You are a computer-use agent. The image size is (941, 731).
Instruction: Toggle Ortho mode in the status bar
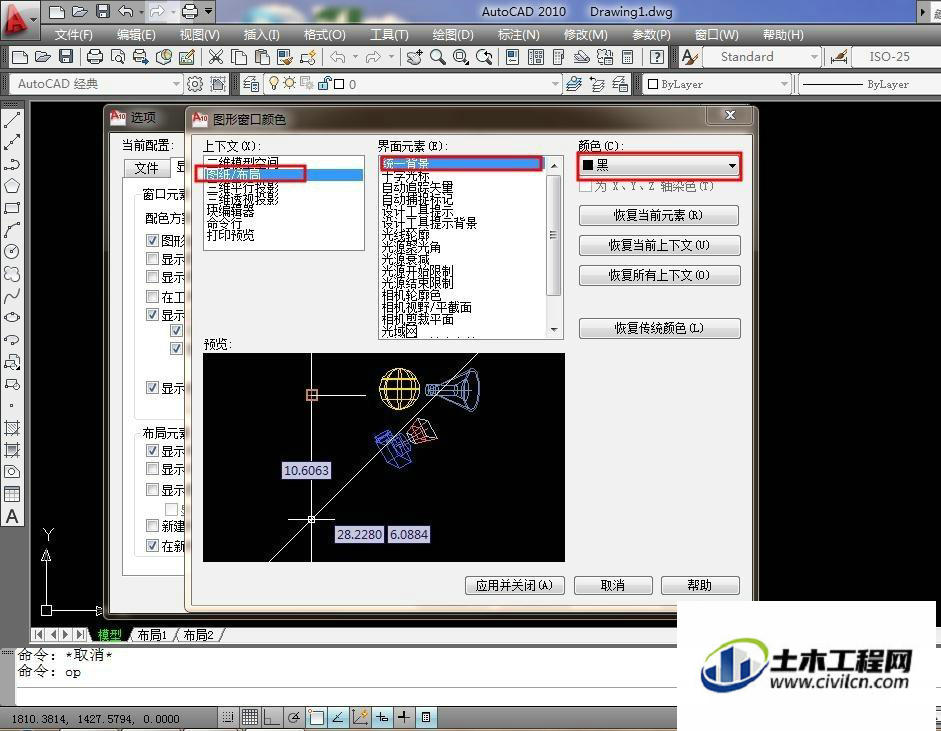coord(272,717)
